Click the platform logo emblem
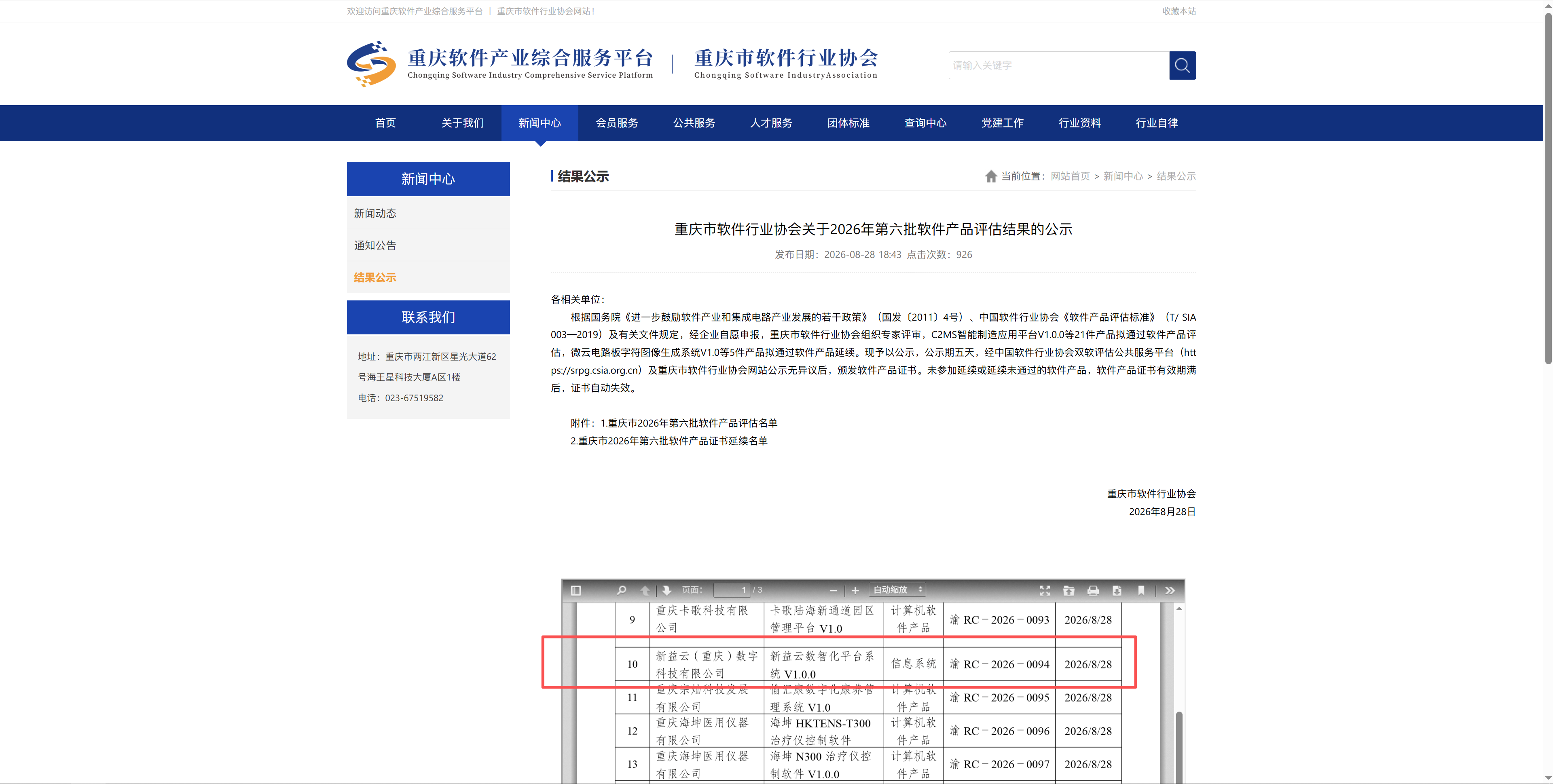The image size is (1553, 784). tap(371, 64)
